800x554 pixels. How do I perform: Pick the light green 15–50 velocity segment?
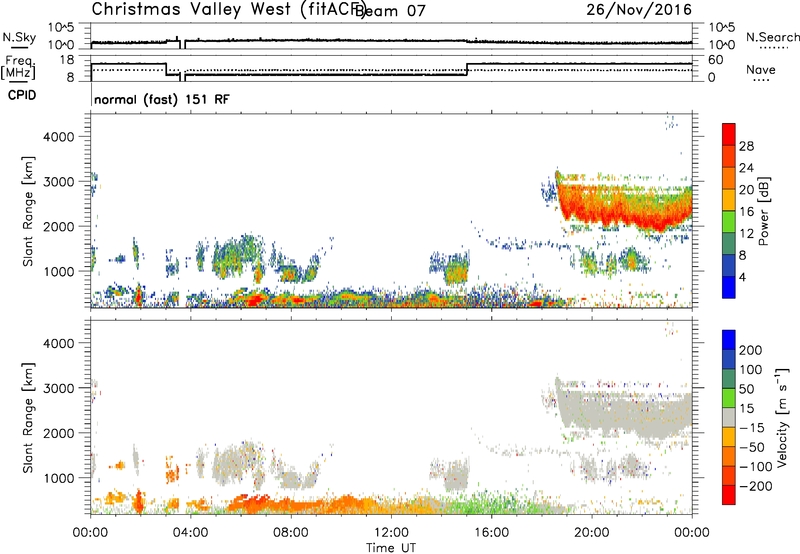729,398
